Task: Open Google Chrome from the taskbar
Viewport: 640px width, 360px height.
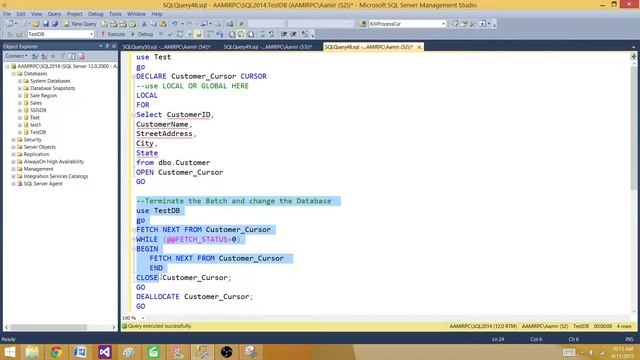Action: 56,352
